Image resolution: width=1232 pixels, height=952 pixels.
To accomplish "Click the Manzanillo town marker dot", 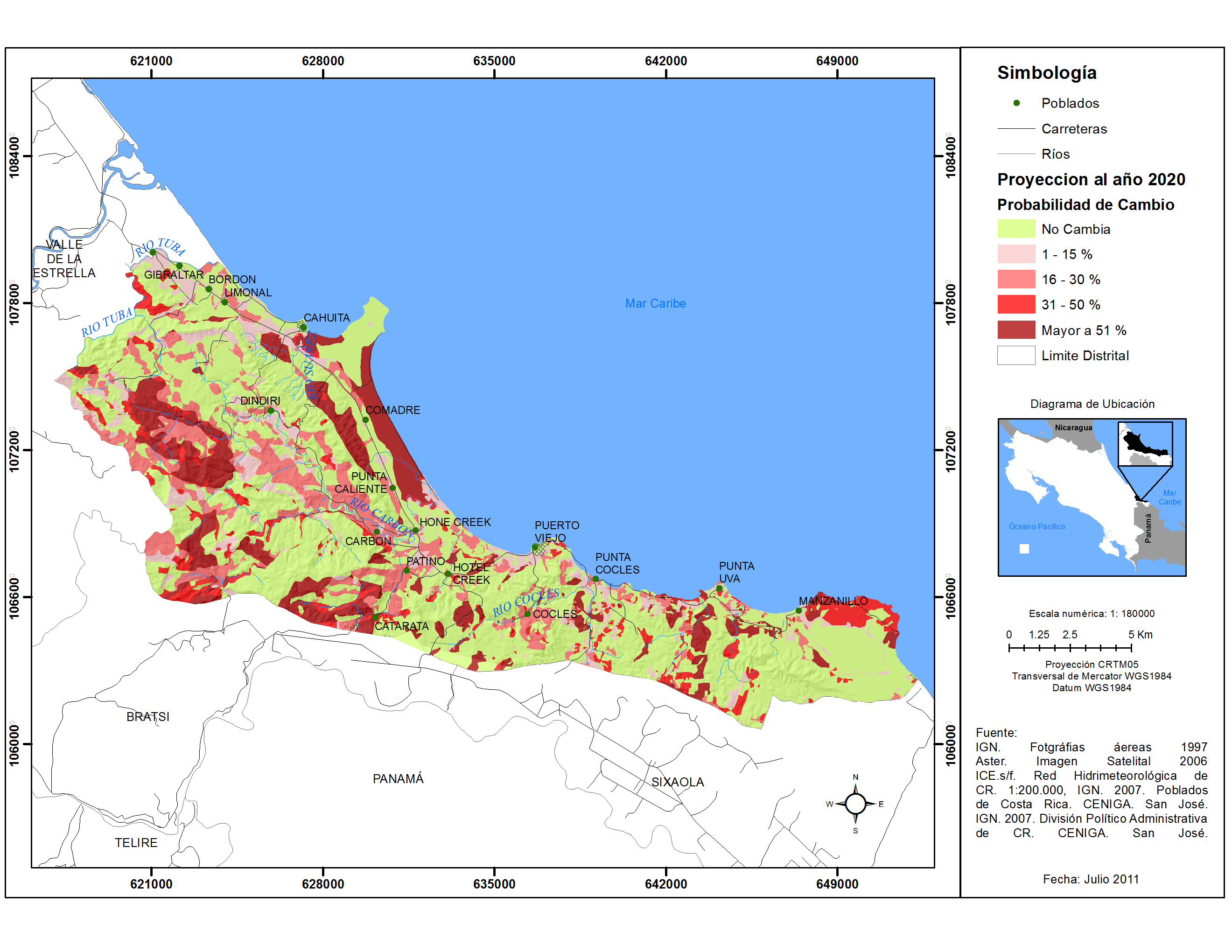I will click(x=798, y=610).
